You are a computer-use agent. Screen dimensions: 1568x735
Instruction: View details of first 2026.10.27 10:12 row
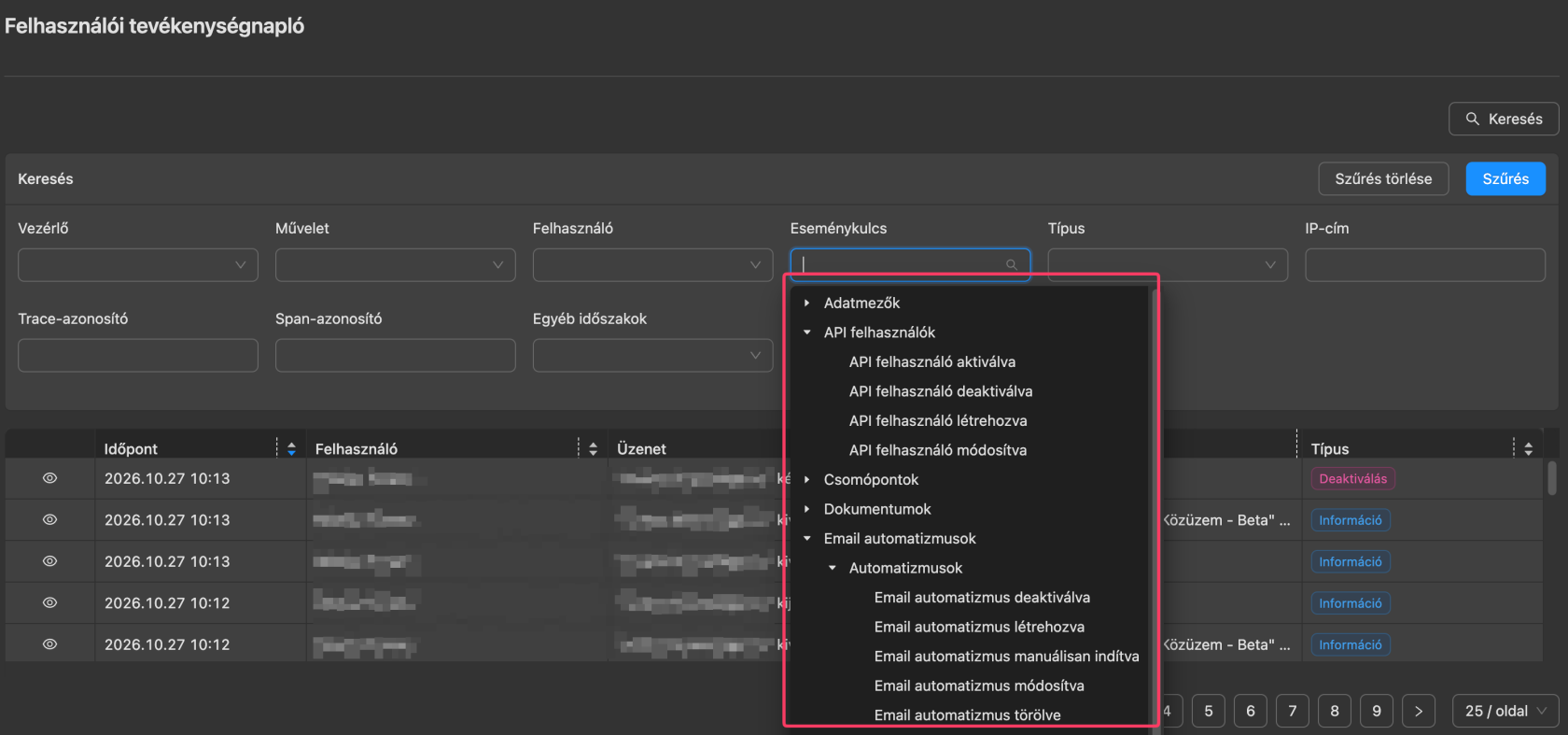(x=50, y=602)
